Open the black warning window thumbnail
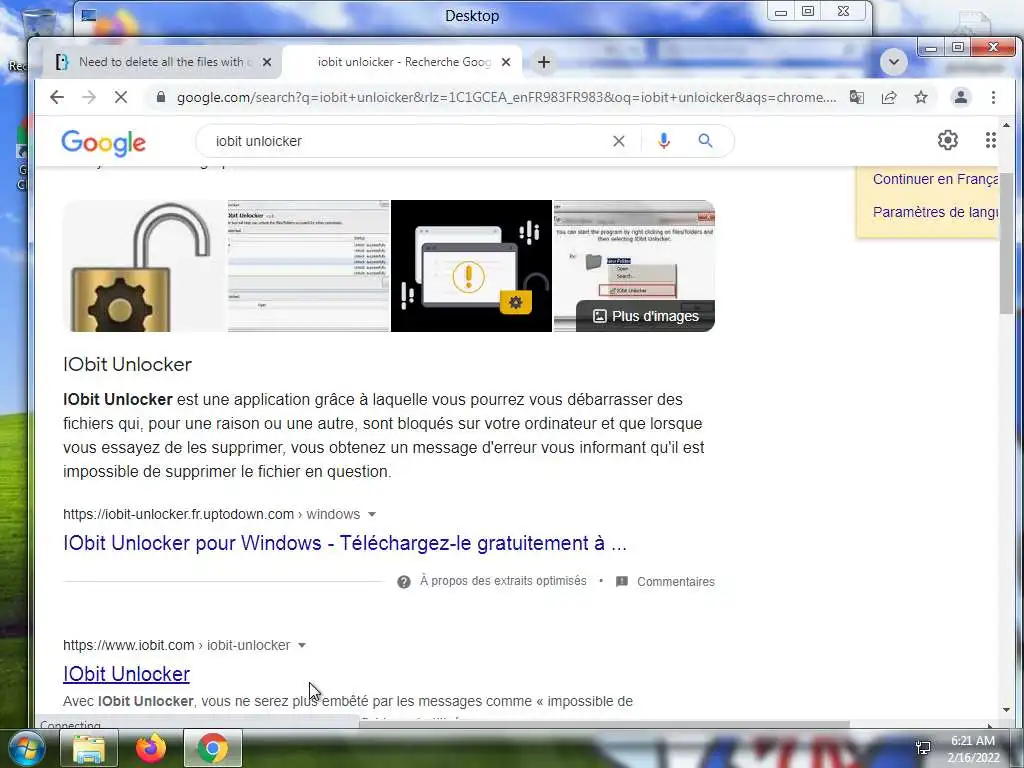The height and width of the screenshot is (768, 1024). 471,266
